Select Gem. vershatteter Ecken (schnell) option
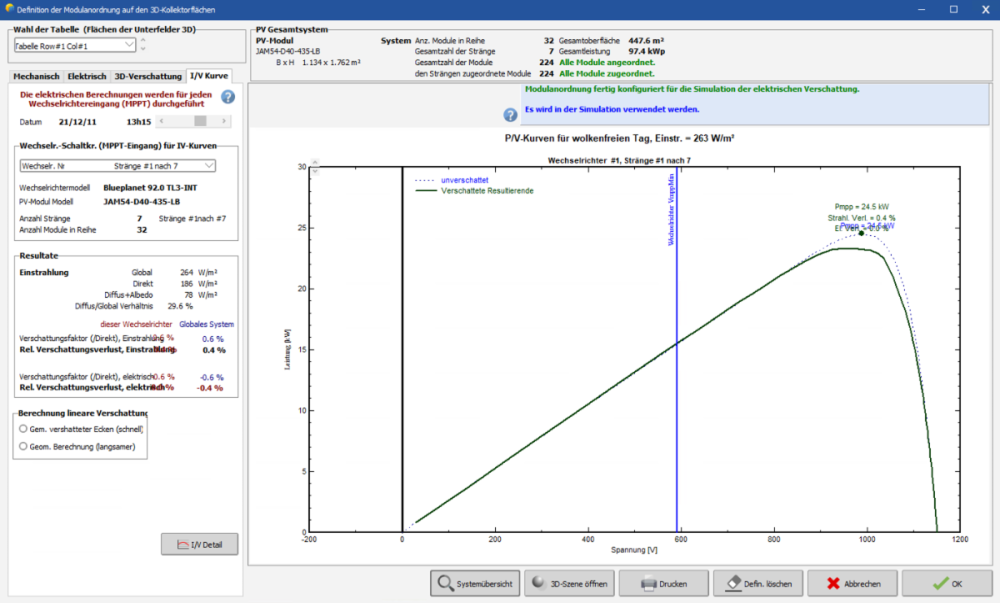The height and width of the screenshot is (603, 1000). click(x=23, y=428)
